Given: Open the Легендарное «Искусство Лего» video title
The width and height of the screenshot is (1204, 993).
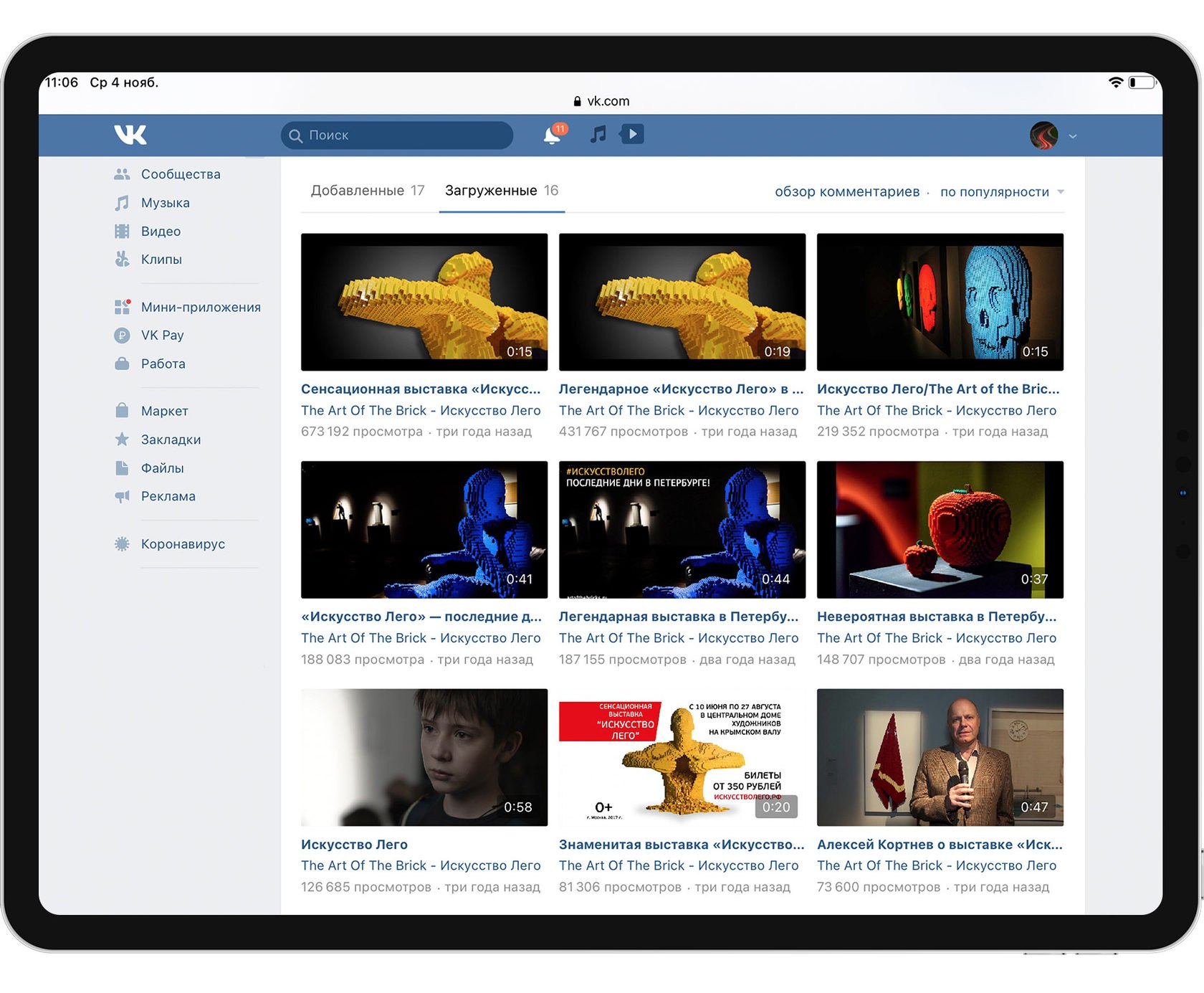Looking at the screenshot, I should click(682, 389).
